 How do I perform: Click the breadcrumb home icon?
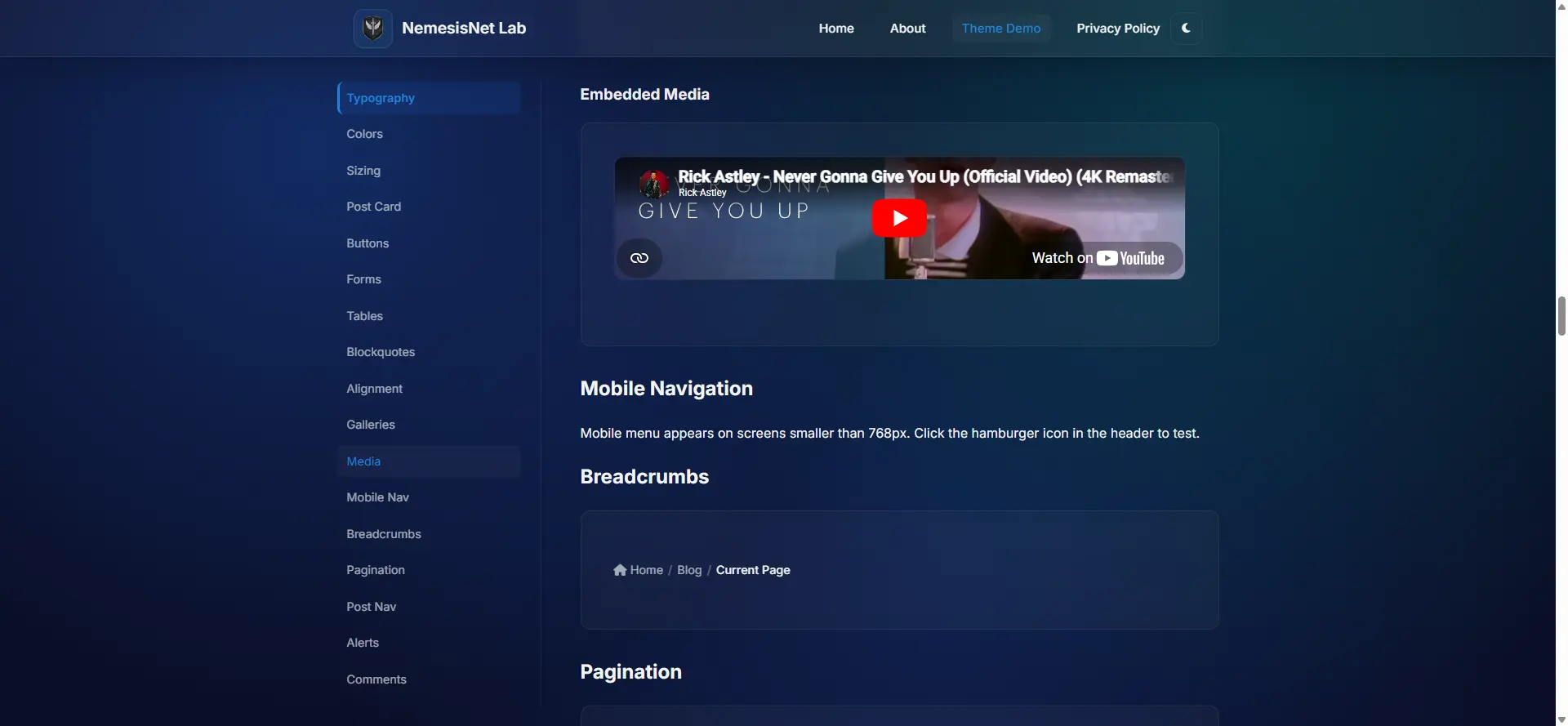[x=620, y=570]
